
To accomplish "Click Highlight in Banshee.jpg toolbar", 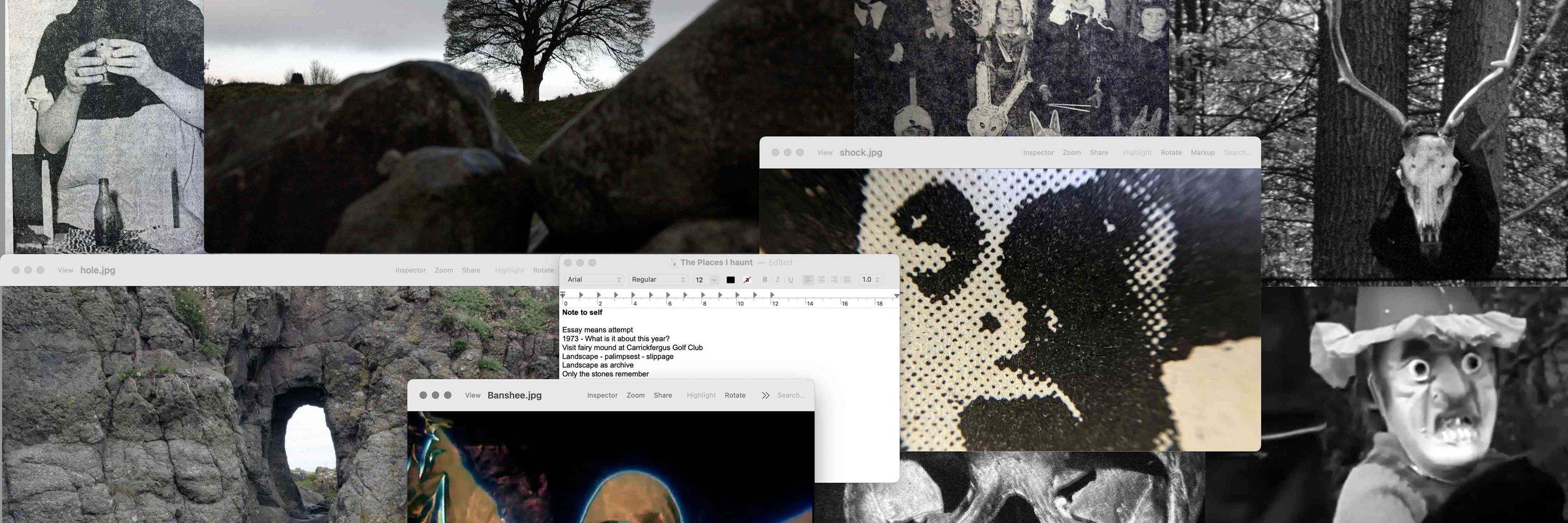I will [701, 395].
